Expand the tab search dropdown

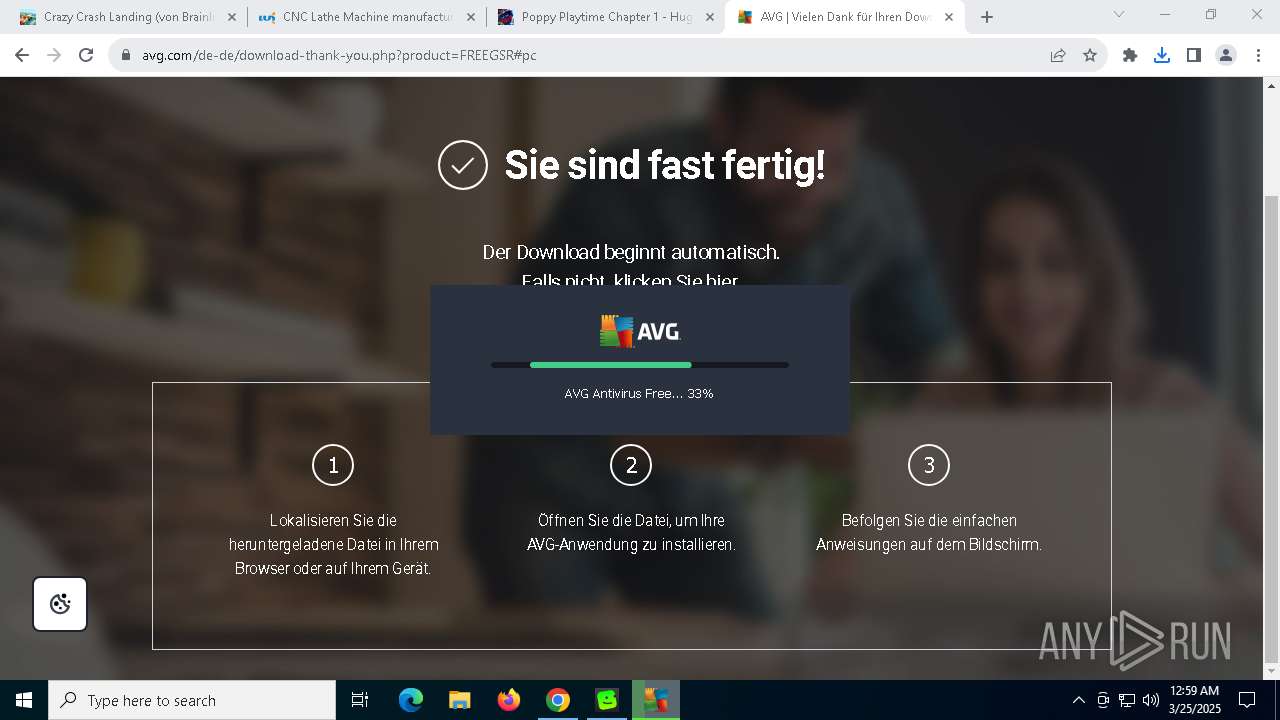point(1119,14)
